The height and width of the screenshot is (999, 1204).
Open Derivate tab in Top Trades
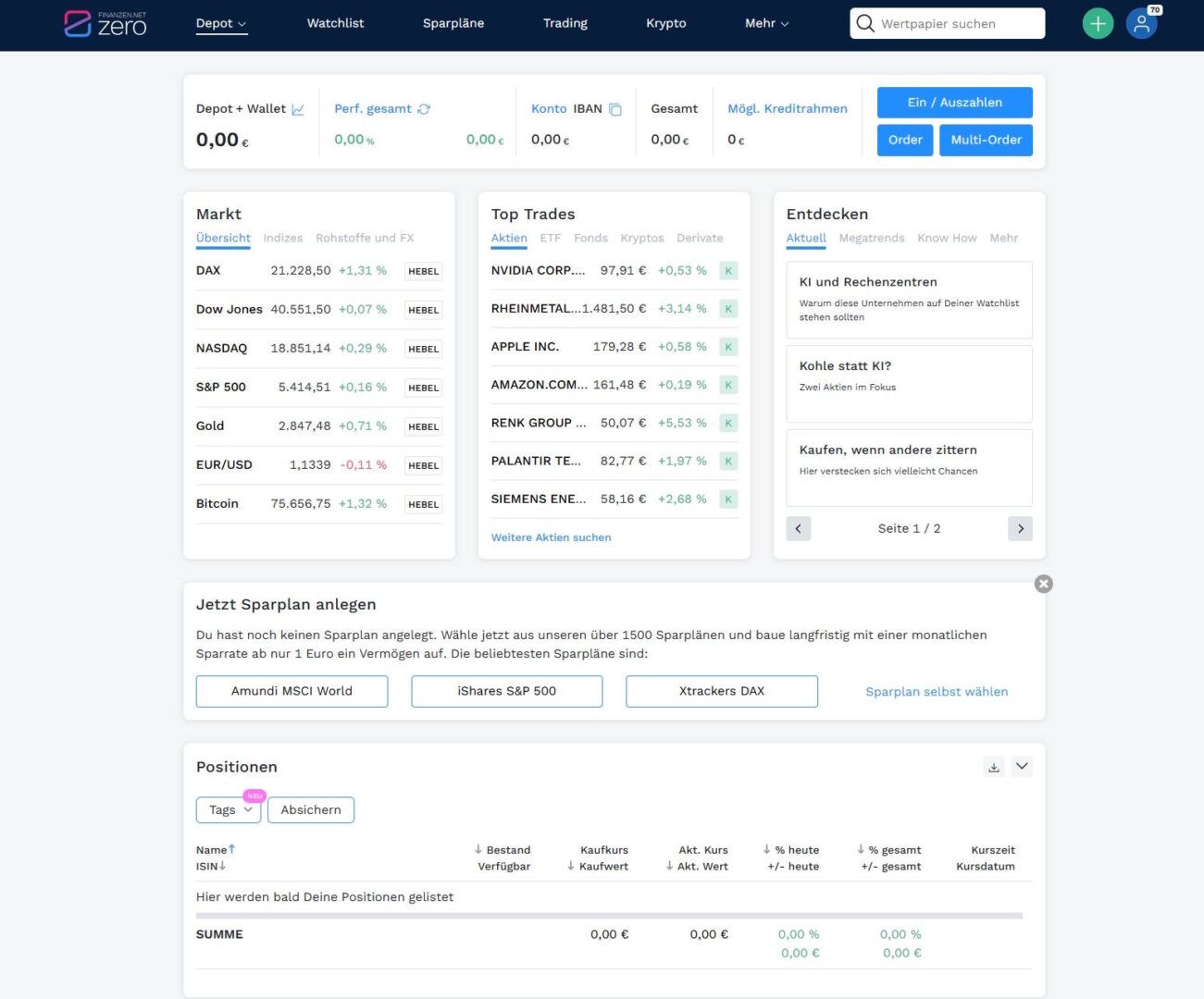coord(700,238)
